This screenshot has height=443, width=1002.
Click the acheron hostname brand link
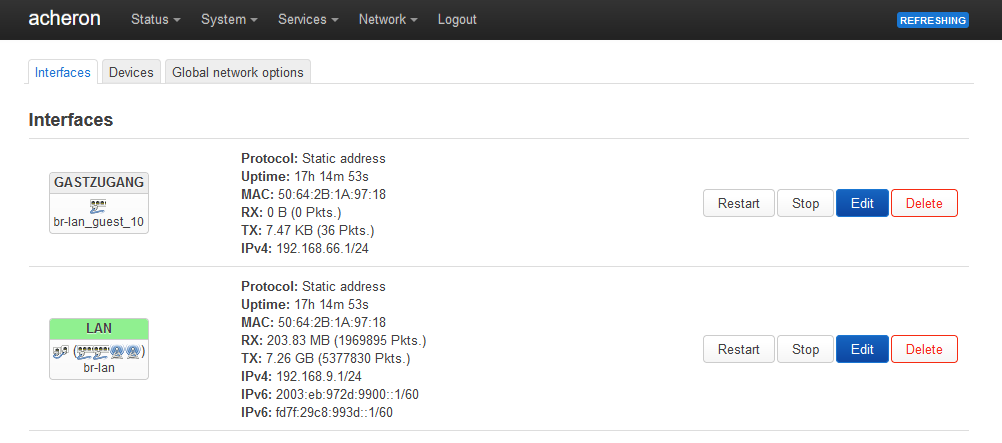pos(65,19)
